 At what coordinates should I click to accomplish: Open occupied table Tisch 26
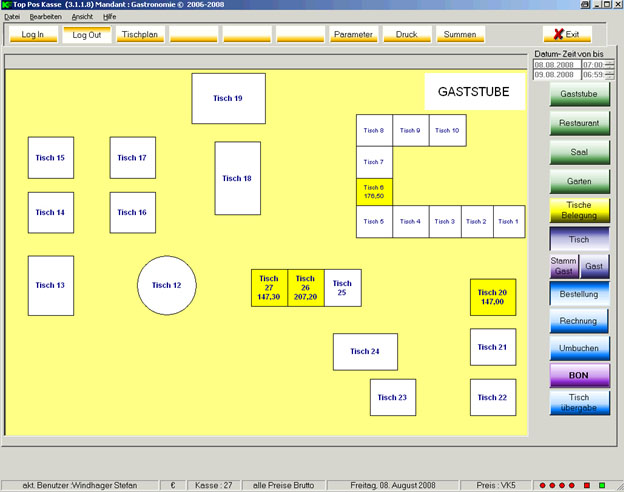306,288
